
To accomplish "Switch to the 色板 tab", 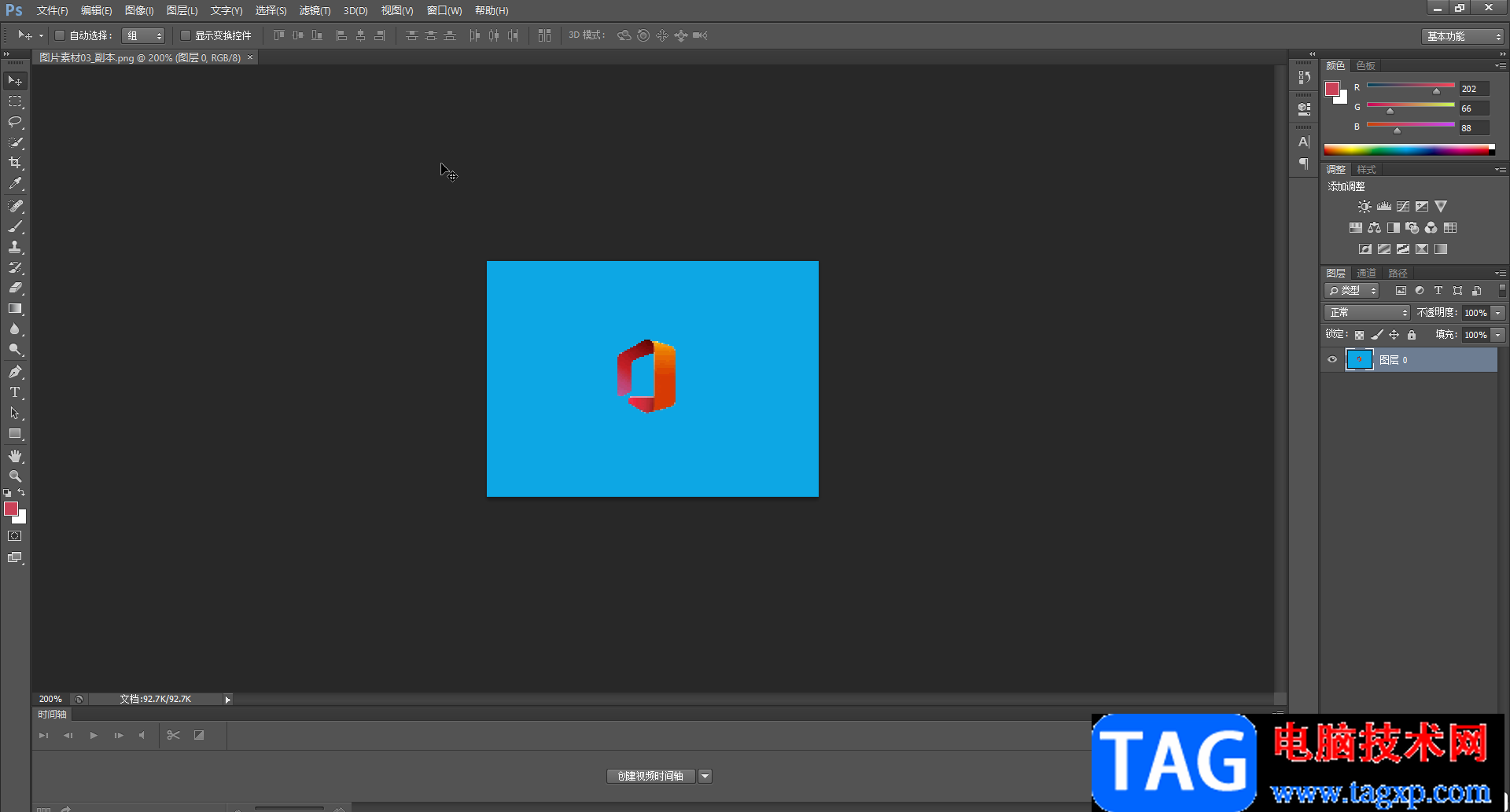I will (1366, 66).
